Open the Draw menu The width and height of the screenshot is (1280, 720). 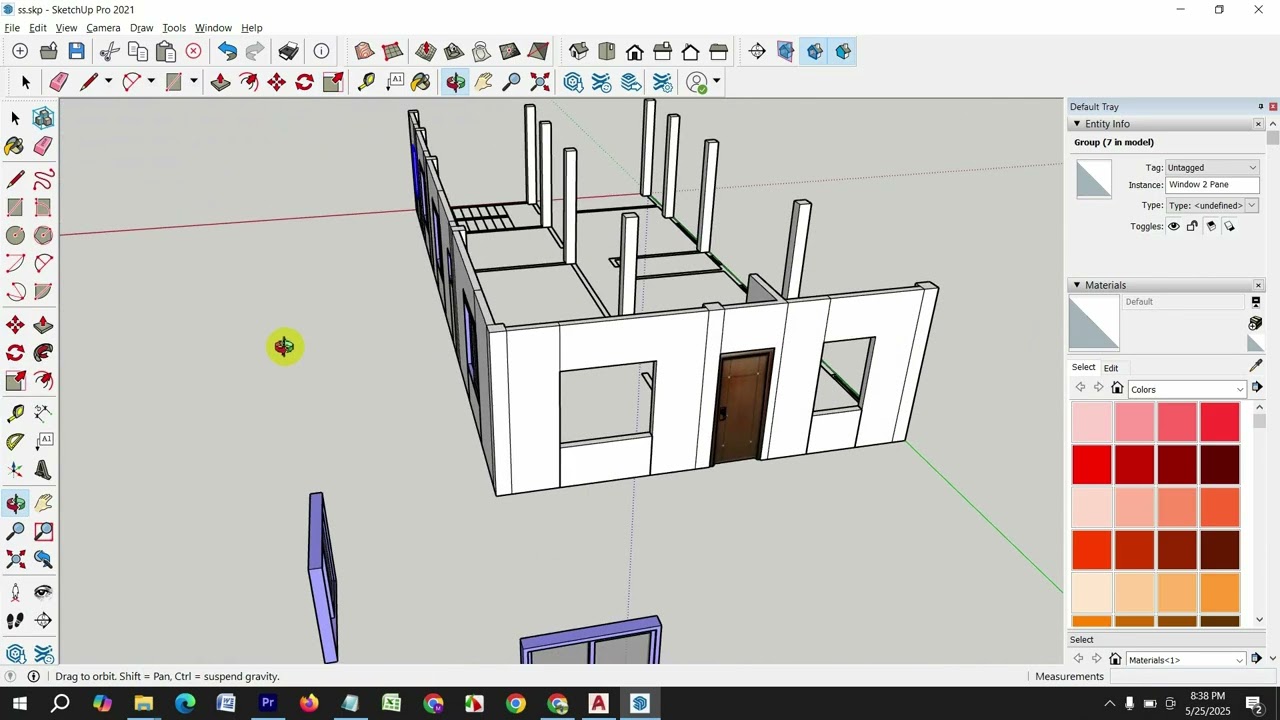coord(142,28)
